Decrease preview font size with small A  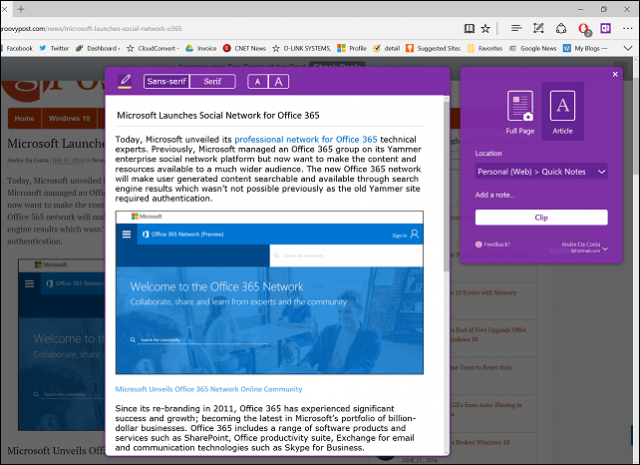(258, 81)
